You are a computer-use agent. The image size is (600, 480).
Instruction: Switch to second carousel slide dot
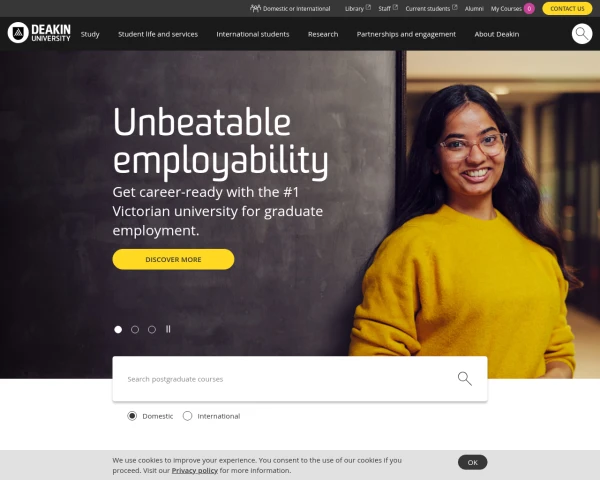(135, 329)
